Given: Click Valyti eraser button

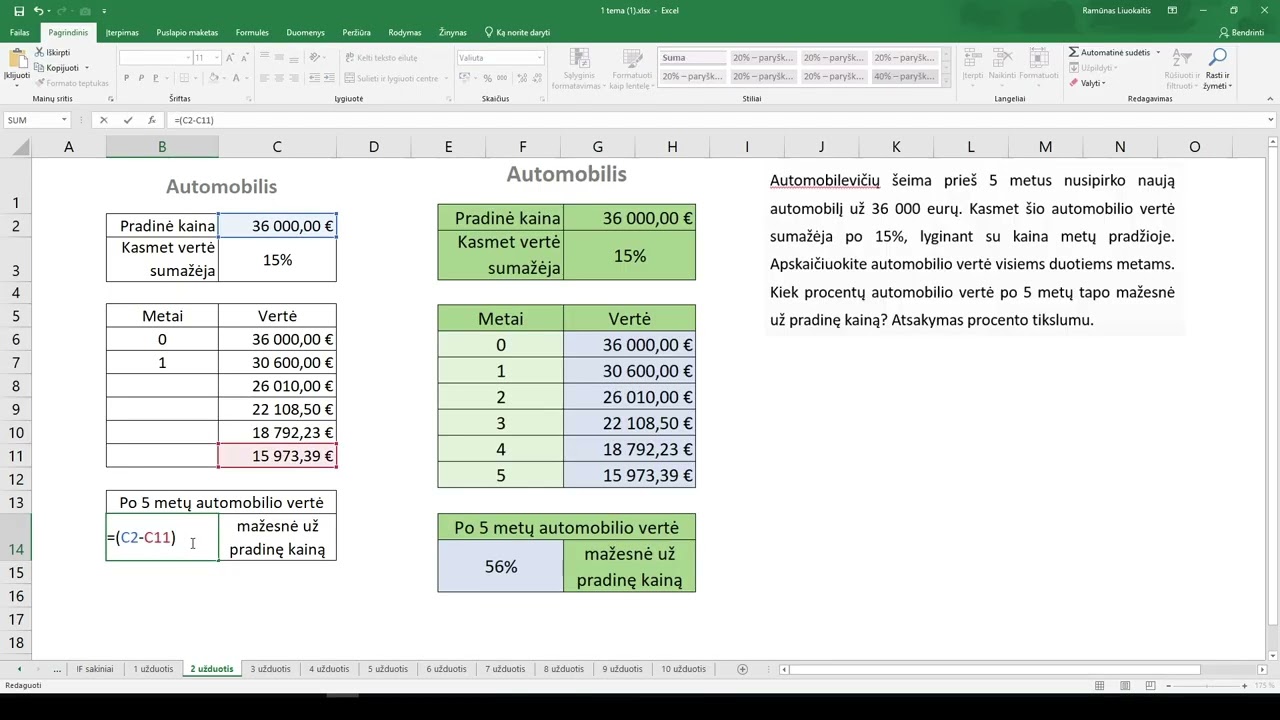Looking at the screenshot, I should tap(1088, 83).
